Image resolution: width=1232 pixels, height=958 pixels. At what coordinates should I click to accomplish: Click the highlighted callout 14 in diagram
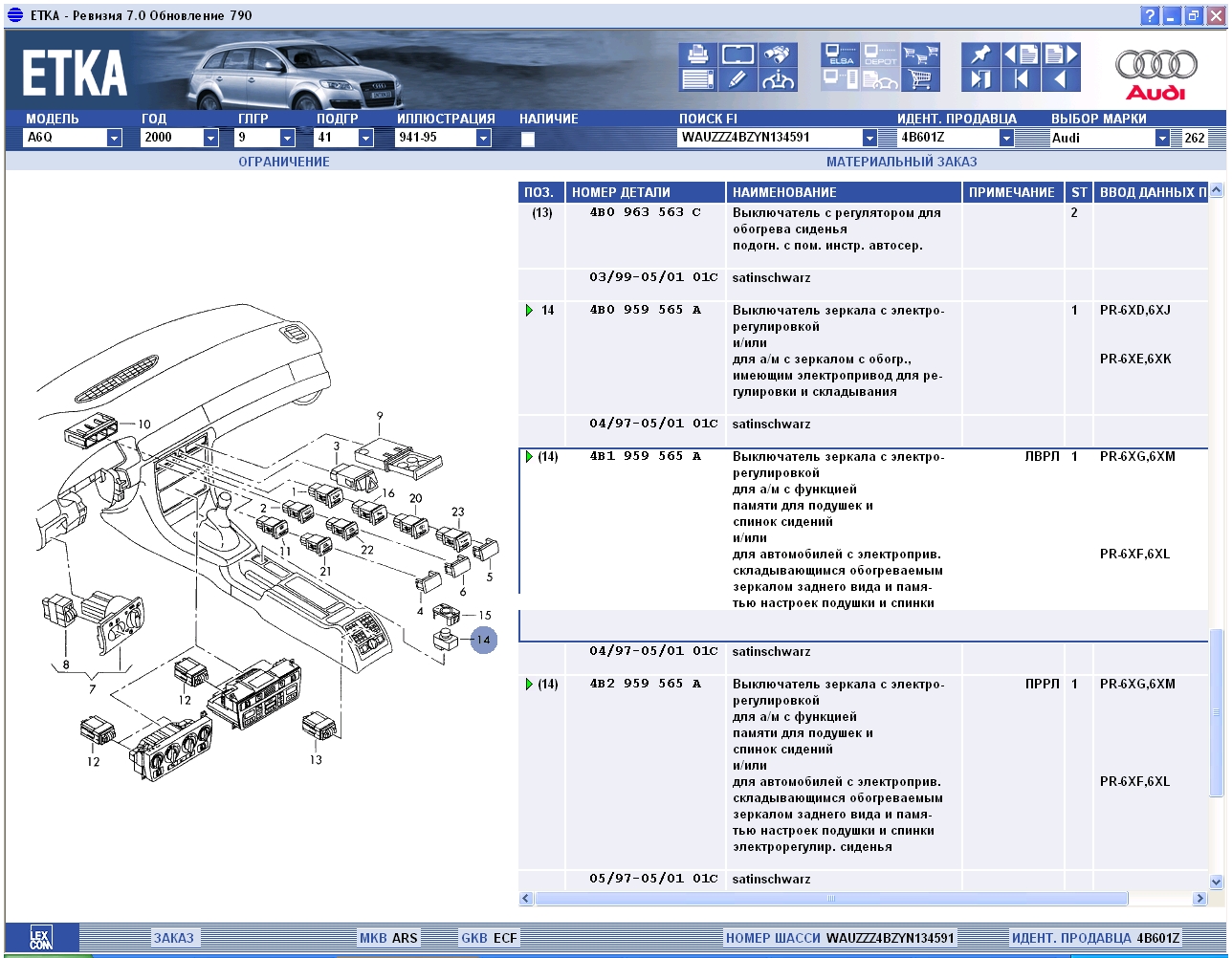click(x=484, y=640)
